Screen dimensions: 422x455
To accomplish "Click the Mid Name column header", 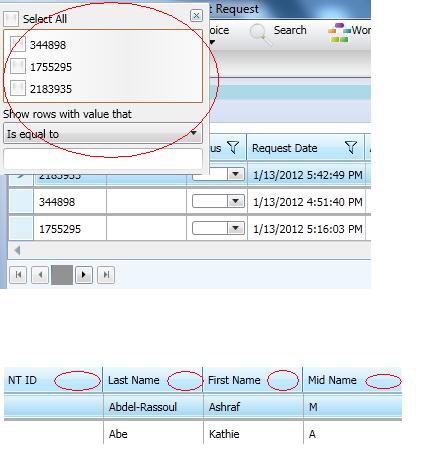I will (x=353, y=380).
